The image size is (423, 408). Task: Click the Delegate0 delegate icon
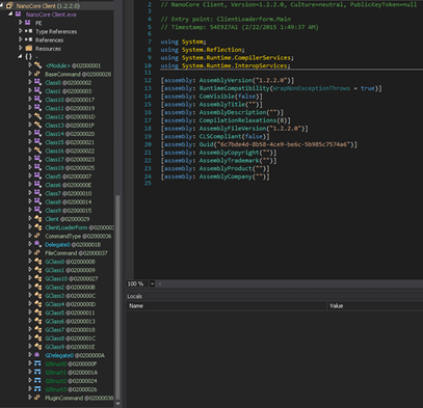(38, 244)
